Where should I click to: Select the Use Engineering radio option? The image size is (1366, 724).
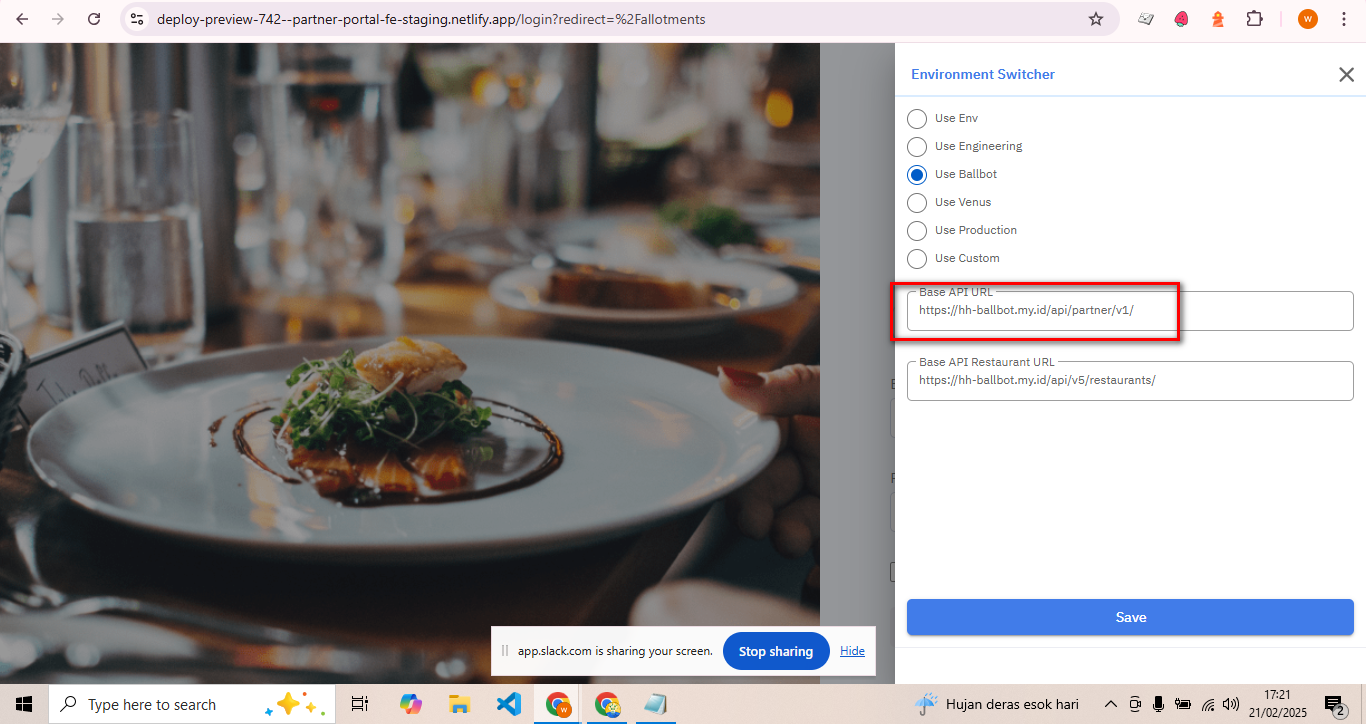[917, 147]
